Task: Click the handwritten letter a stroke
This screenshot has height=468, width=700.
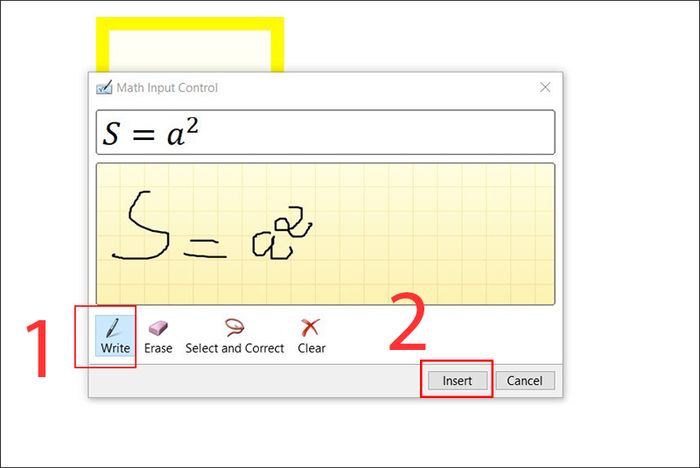Action: (272, 245)
